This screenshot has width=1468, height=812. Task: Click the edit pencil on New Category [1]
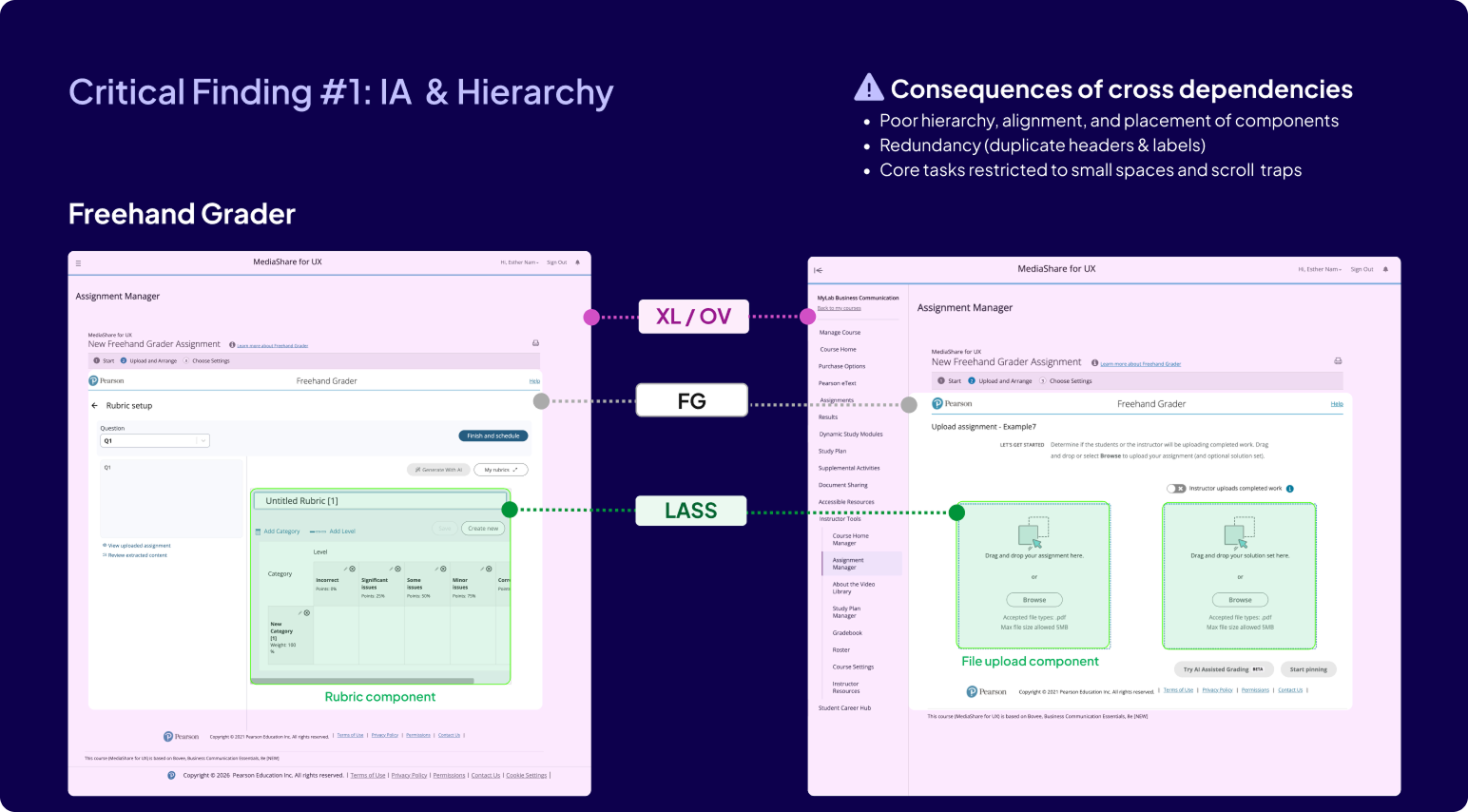299,612
